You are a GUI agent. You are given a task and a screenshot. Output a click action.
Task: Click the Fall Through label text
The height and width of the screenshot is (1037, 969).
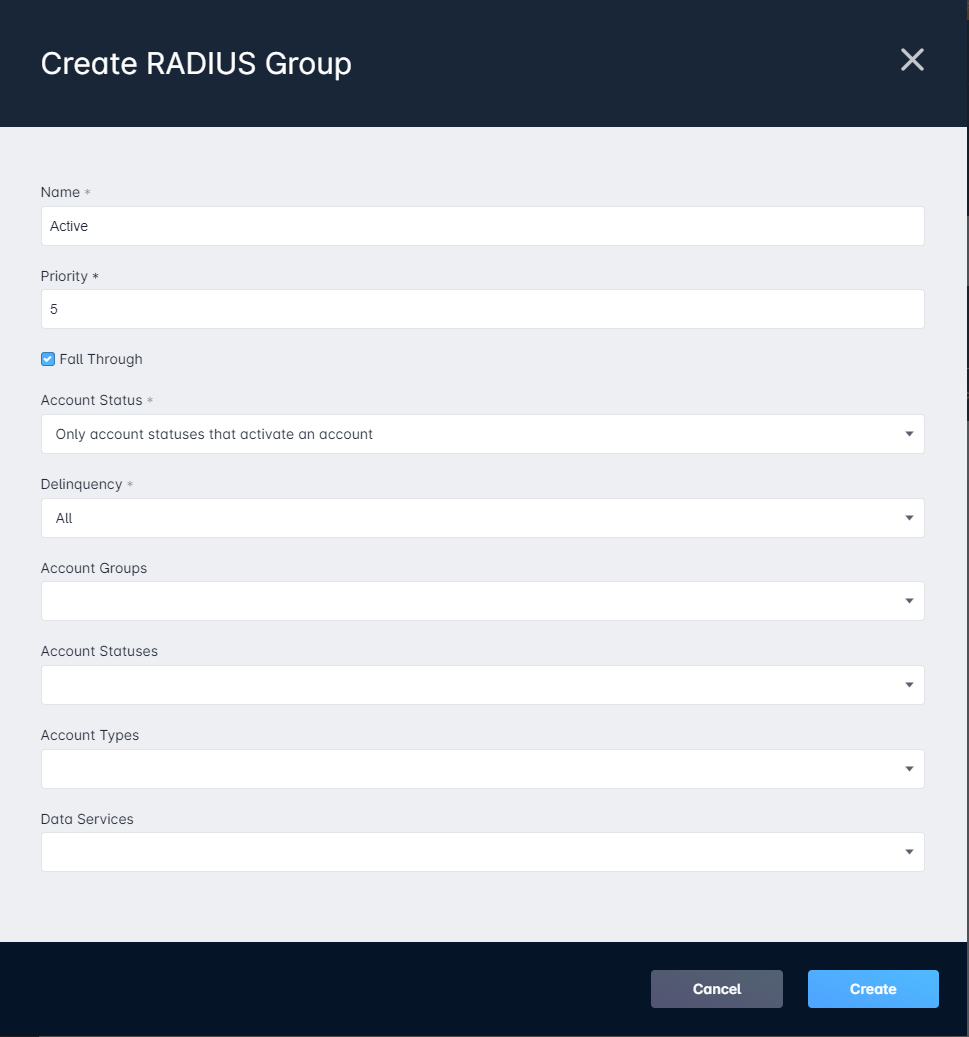coord(101,359)
